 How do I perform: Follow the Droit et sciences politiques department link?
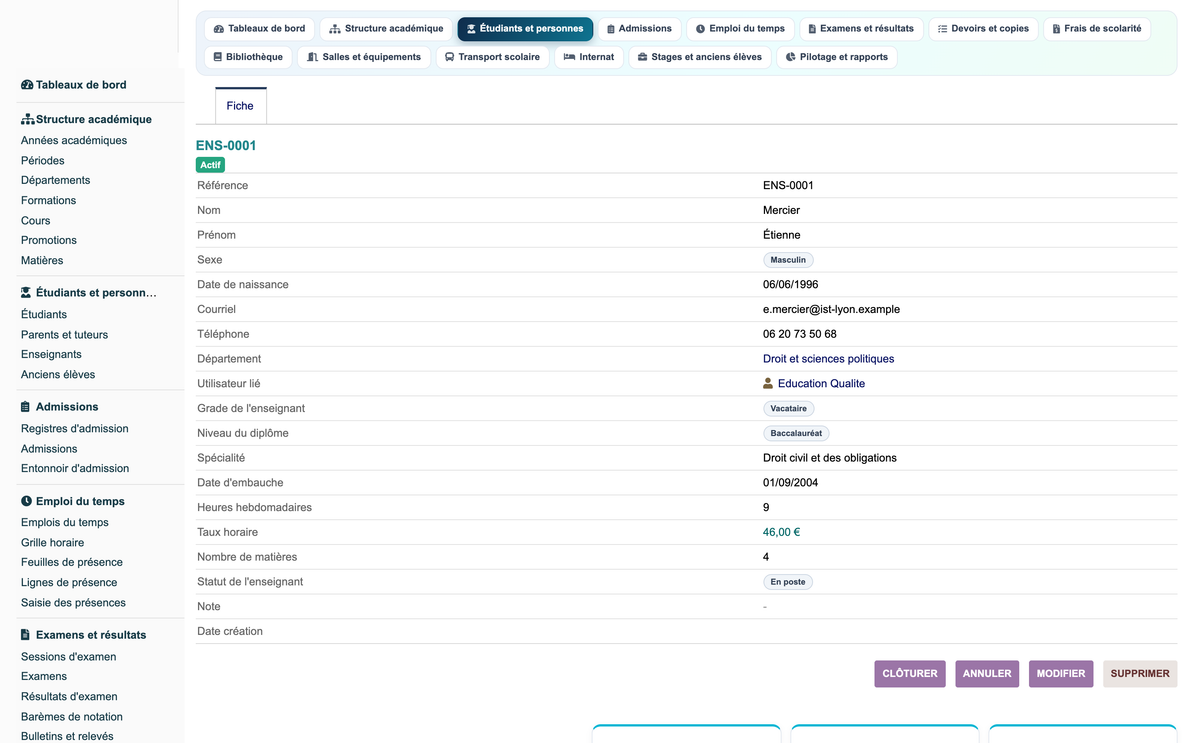[x=829, y=359]
